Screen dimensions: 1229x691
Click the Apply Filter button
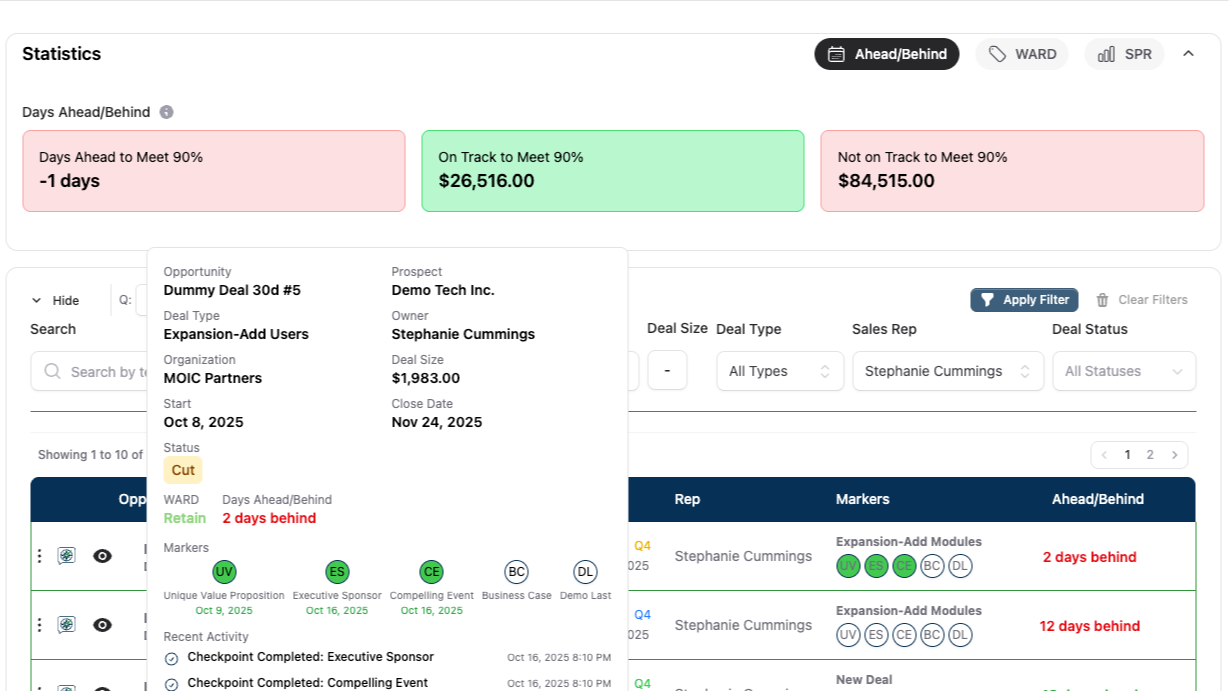[1024, 300]
